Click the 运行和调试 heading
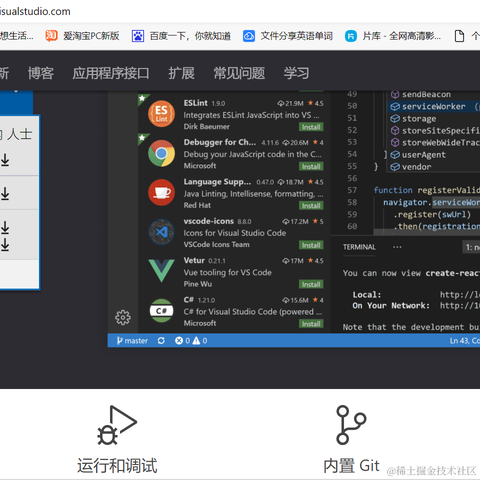 tap(117, 465)
